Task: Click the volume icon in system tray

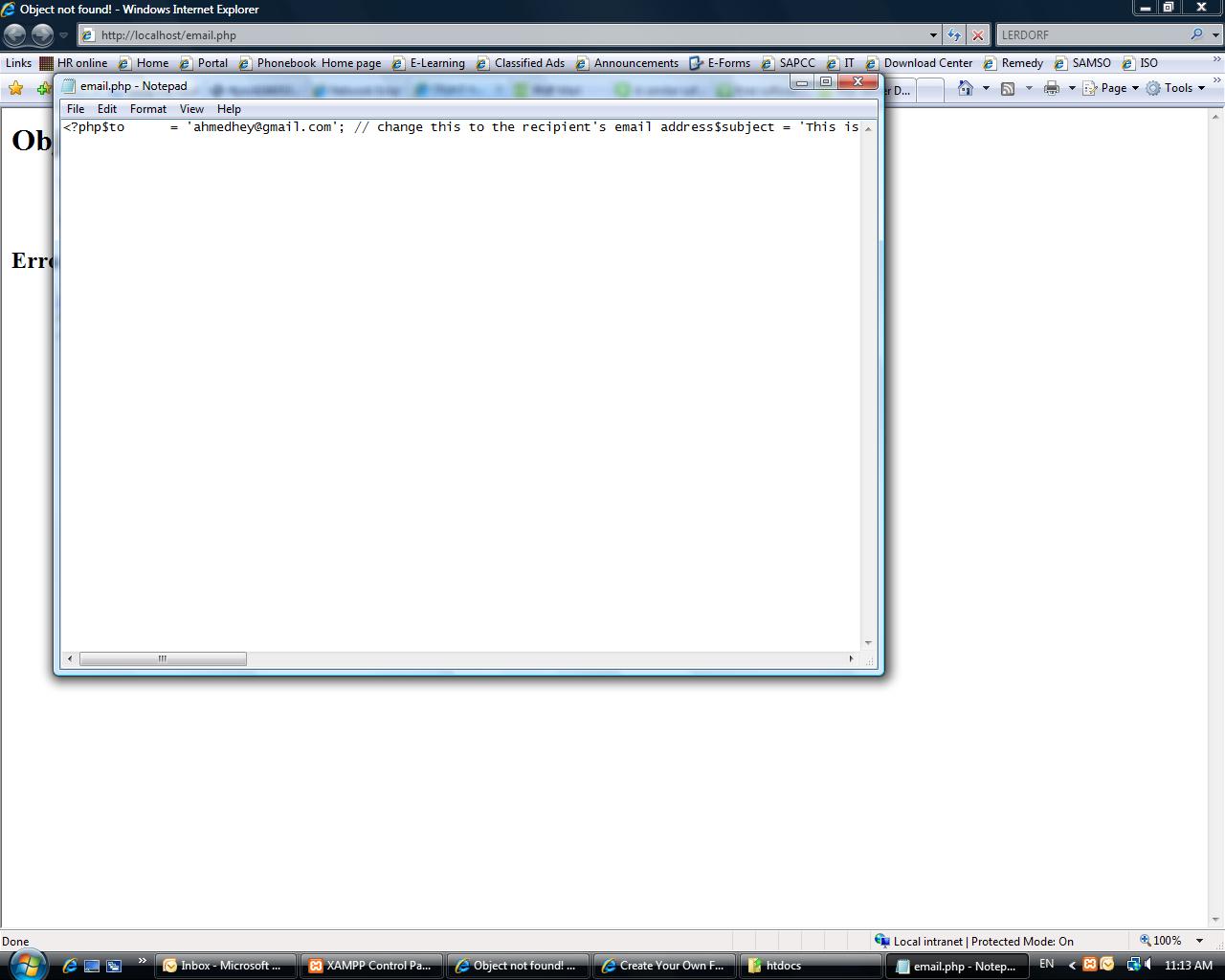Action: tap(1147, 965)
